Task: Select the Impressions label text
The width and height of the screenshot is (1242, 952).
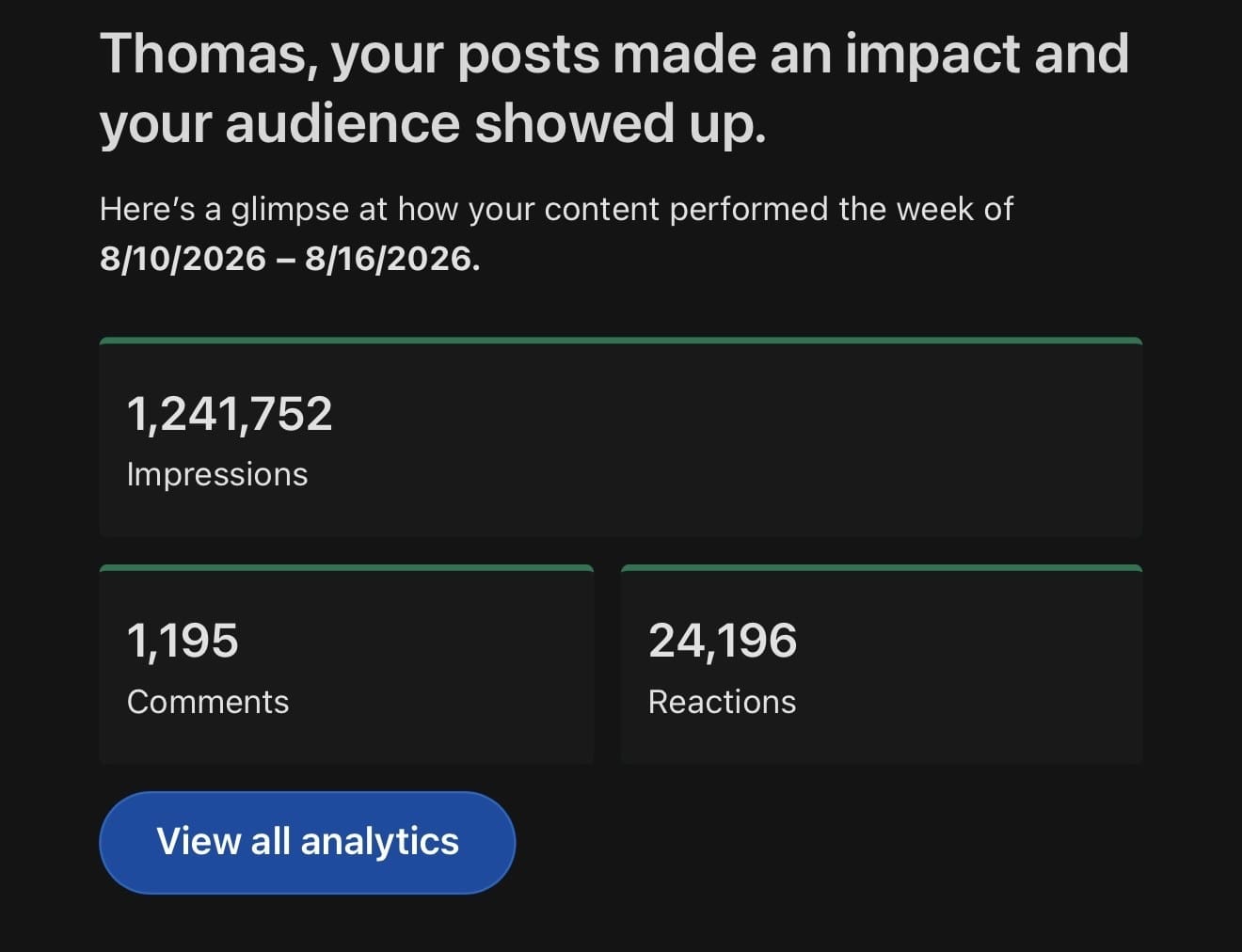Action: 217,474
